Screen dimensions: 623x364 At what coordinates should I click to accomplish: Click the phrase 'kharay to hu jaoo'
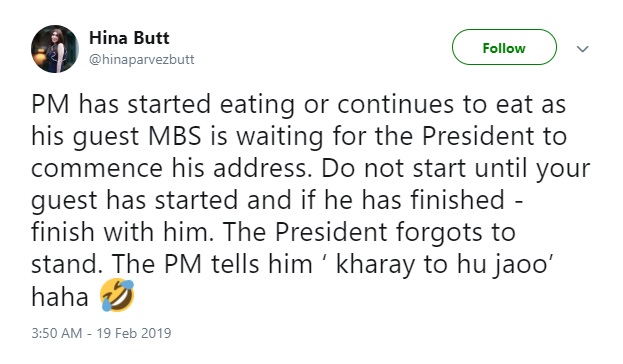coord(442,265)
